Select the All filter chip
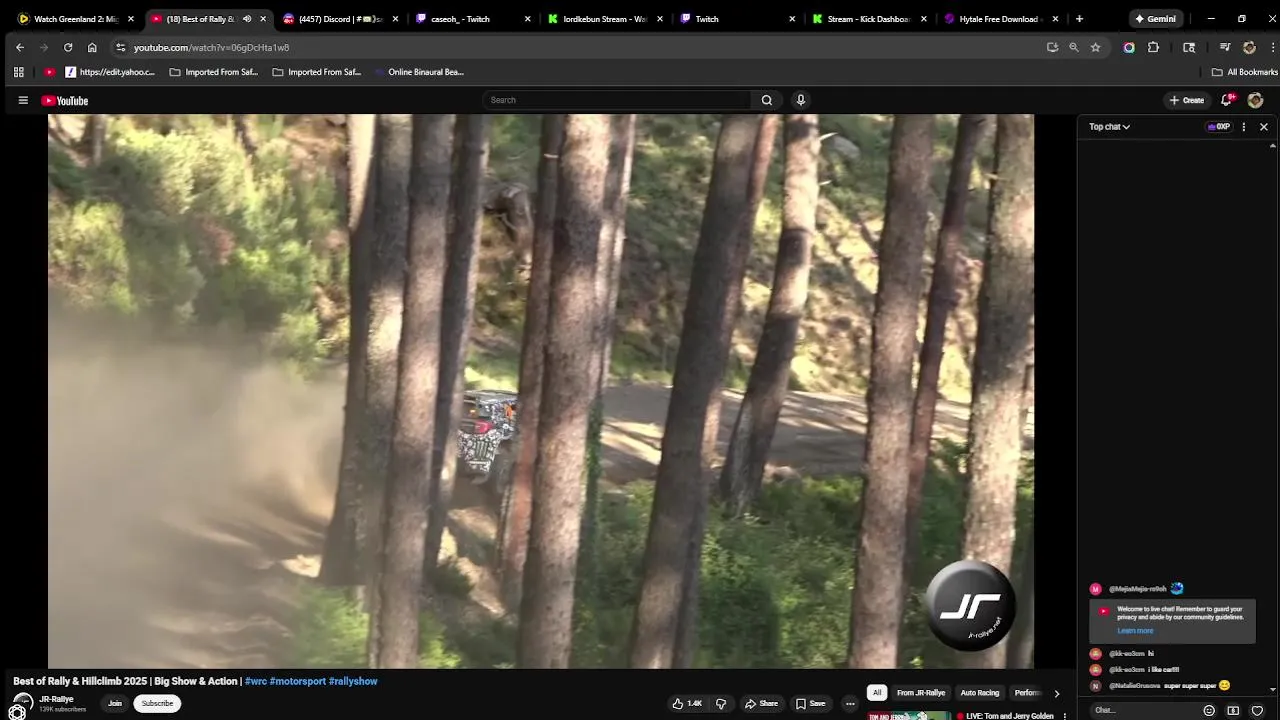 click(x=877, y=693)
